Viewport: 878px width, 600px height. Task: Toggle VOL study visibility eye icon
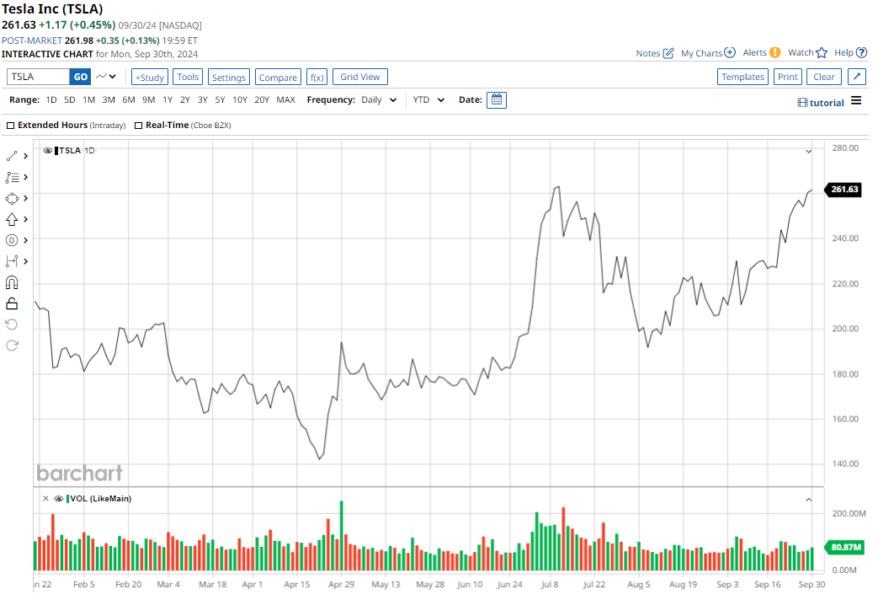[58, 498]
